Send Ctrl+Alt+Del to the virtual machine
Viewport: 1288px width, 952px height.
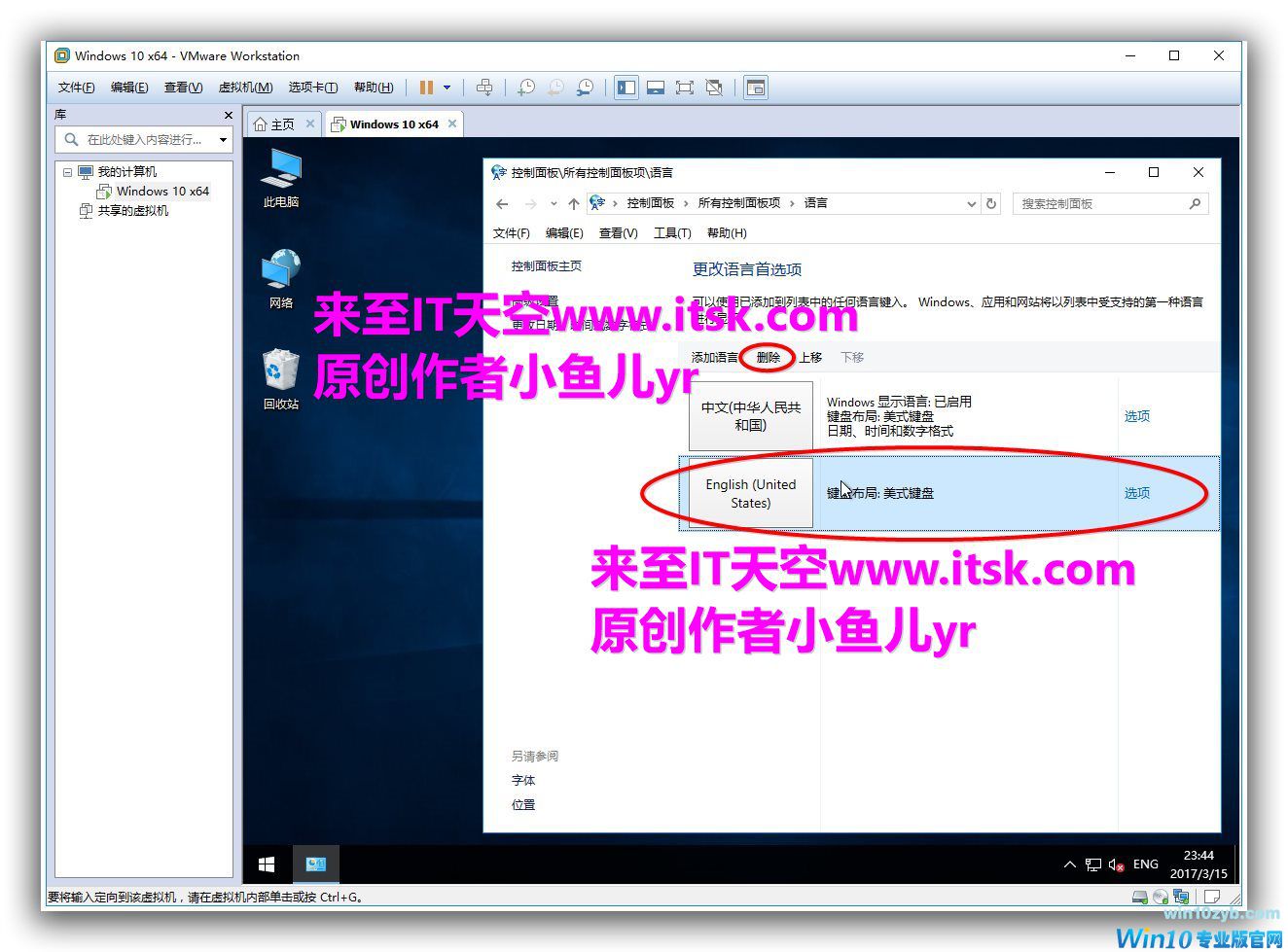tap(484, 88)
